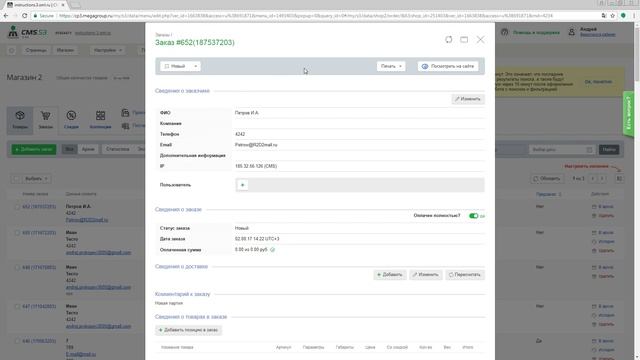640x360 pixels.
Task: Click Удалить for order 652
Action: pyautogui.click(x=603, y=216)
